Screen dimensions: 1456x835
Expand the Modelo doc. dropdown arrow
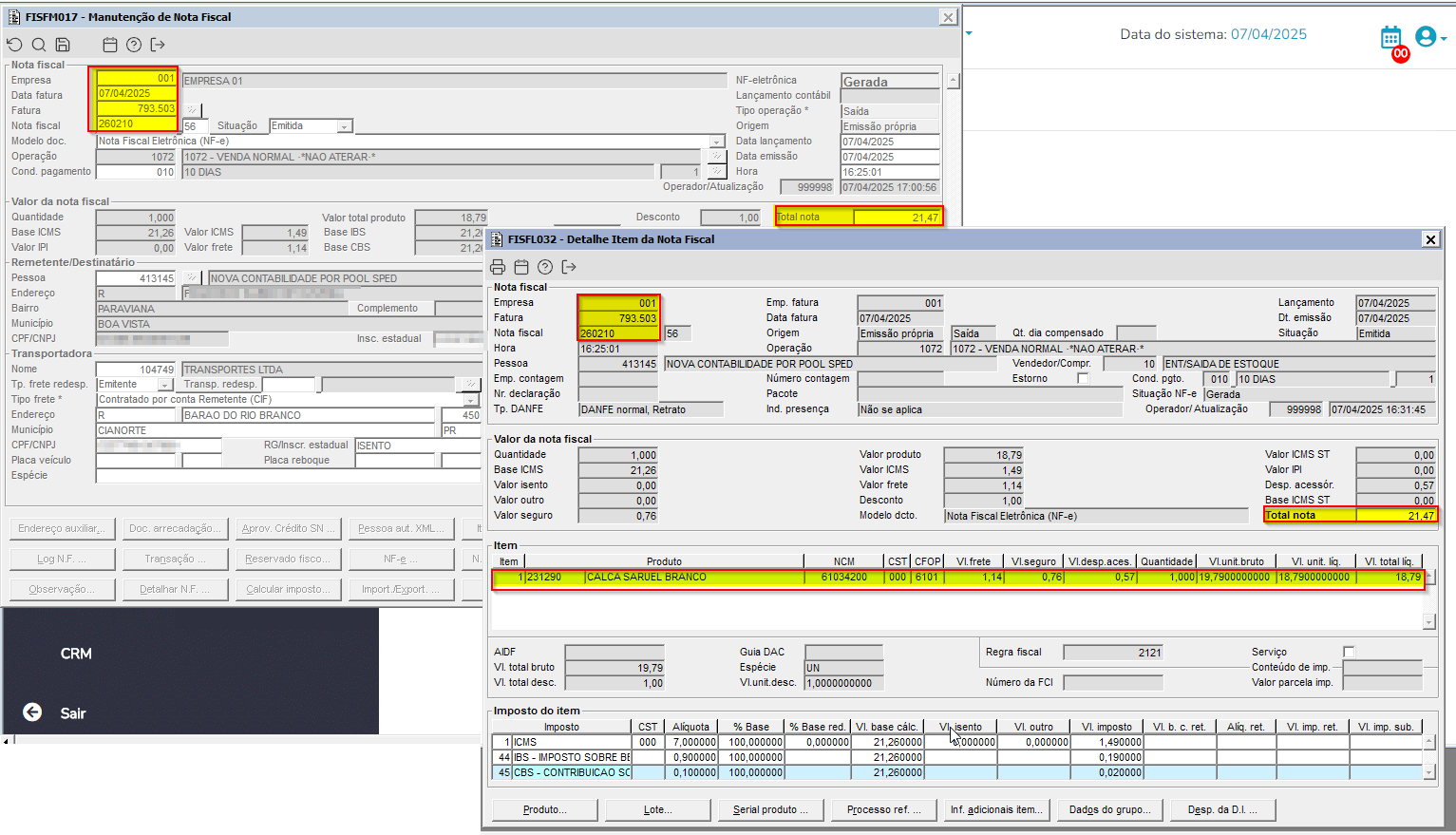[717, 142]
